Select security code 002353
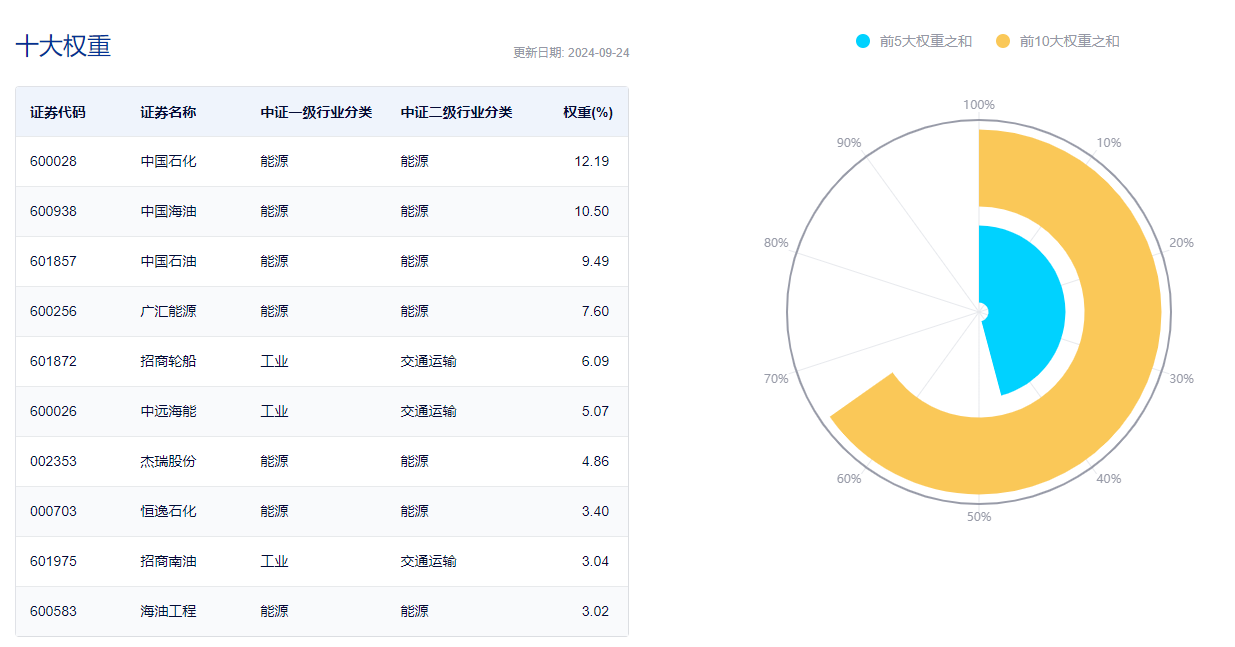 [53, 461]
